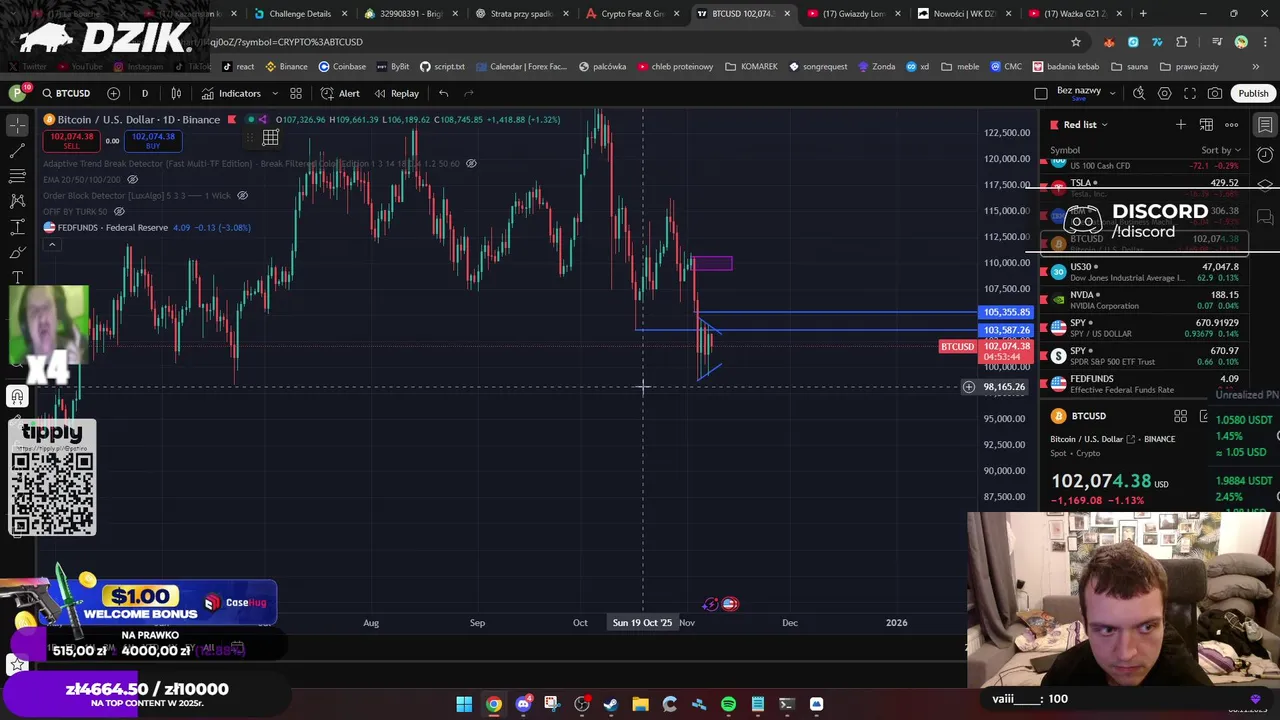Open the alerts clock panel in right sidebar
The height and width of the screenshot is (720, 1280).
pos(1265,155)
